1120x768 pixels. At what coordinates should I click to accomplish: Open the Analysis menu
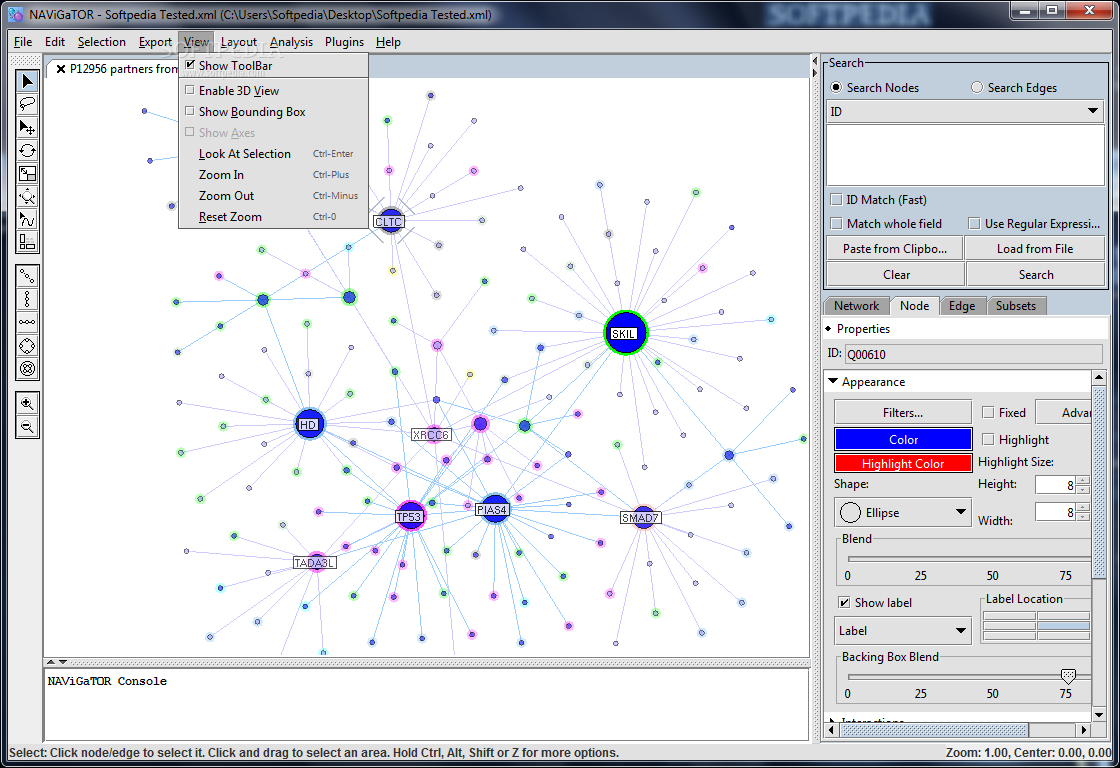pyautogui.click(x=291, y=41)
